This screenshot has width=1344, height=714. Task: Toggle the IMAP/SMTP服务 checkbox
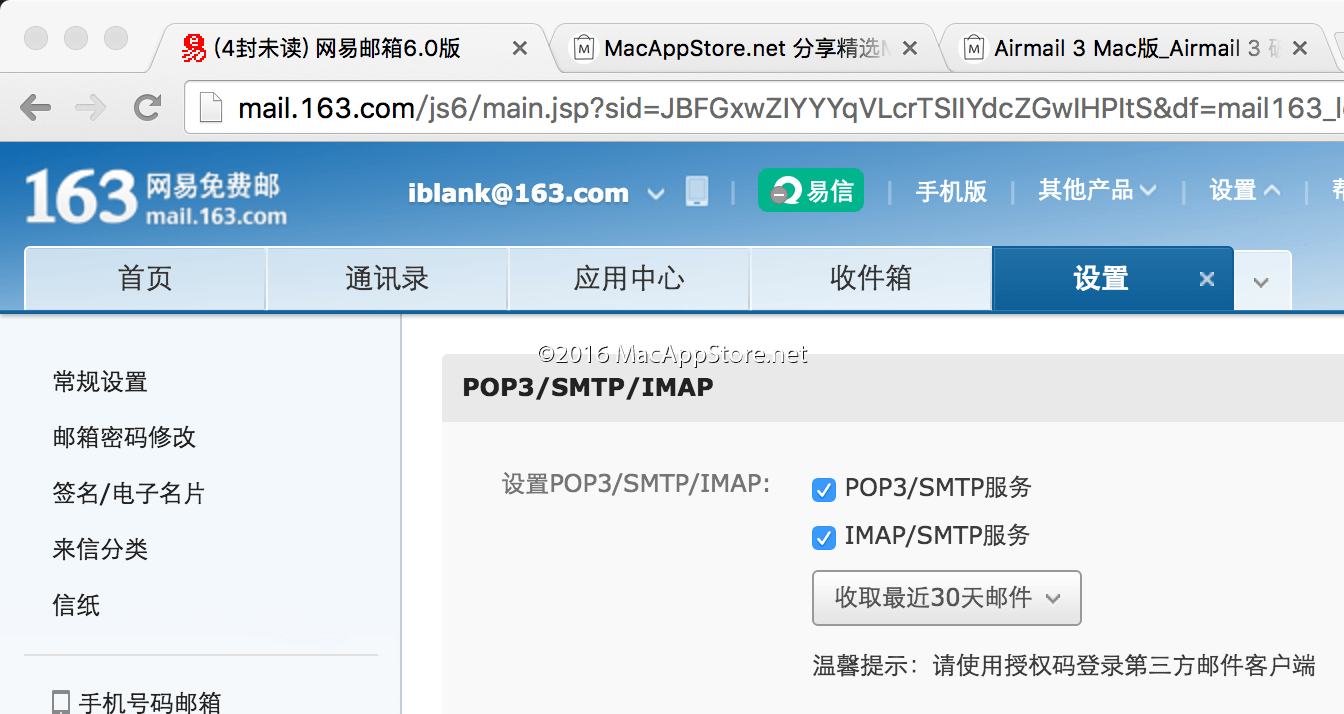824,538
